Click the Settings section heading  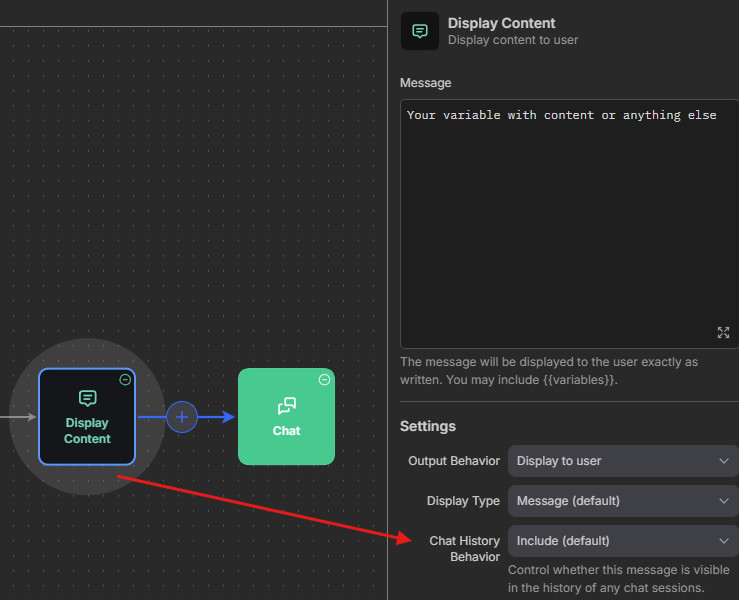[428, 426]
